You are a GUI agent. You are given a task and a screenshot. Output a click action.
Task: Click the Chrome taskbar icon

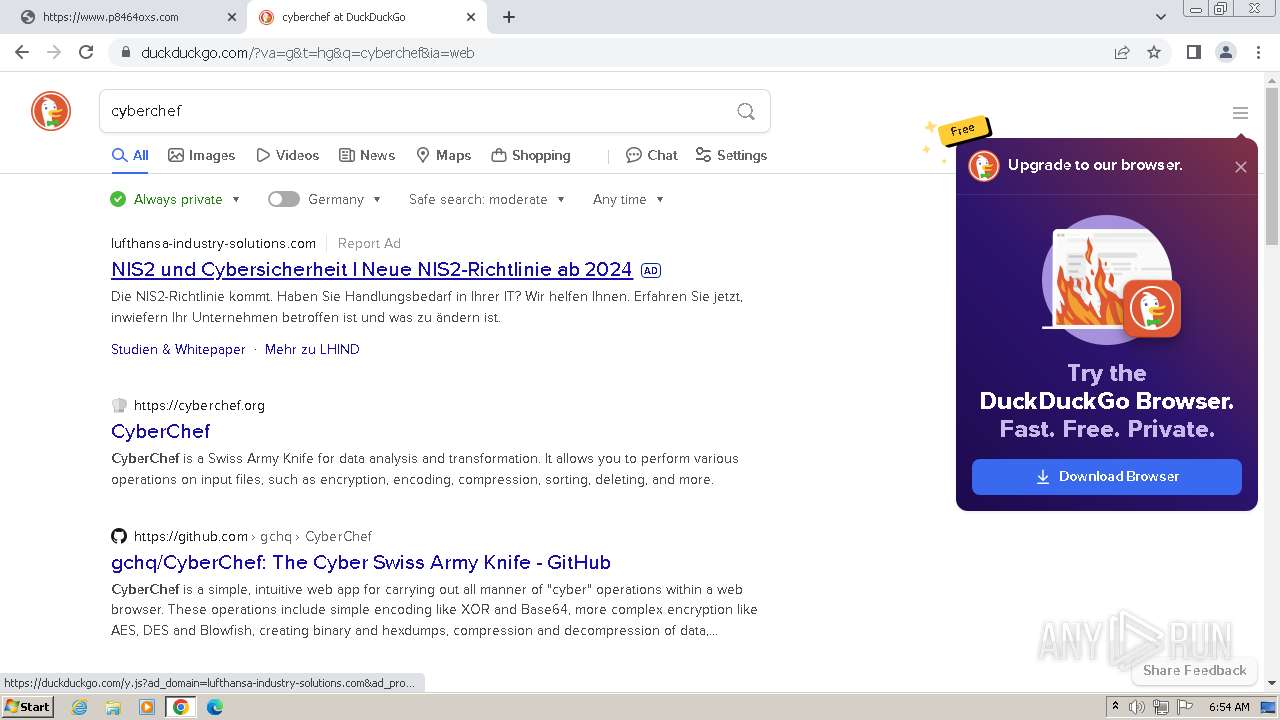(181, 707)
